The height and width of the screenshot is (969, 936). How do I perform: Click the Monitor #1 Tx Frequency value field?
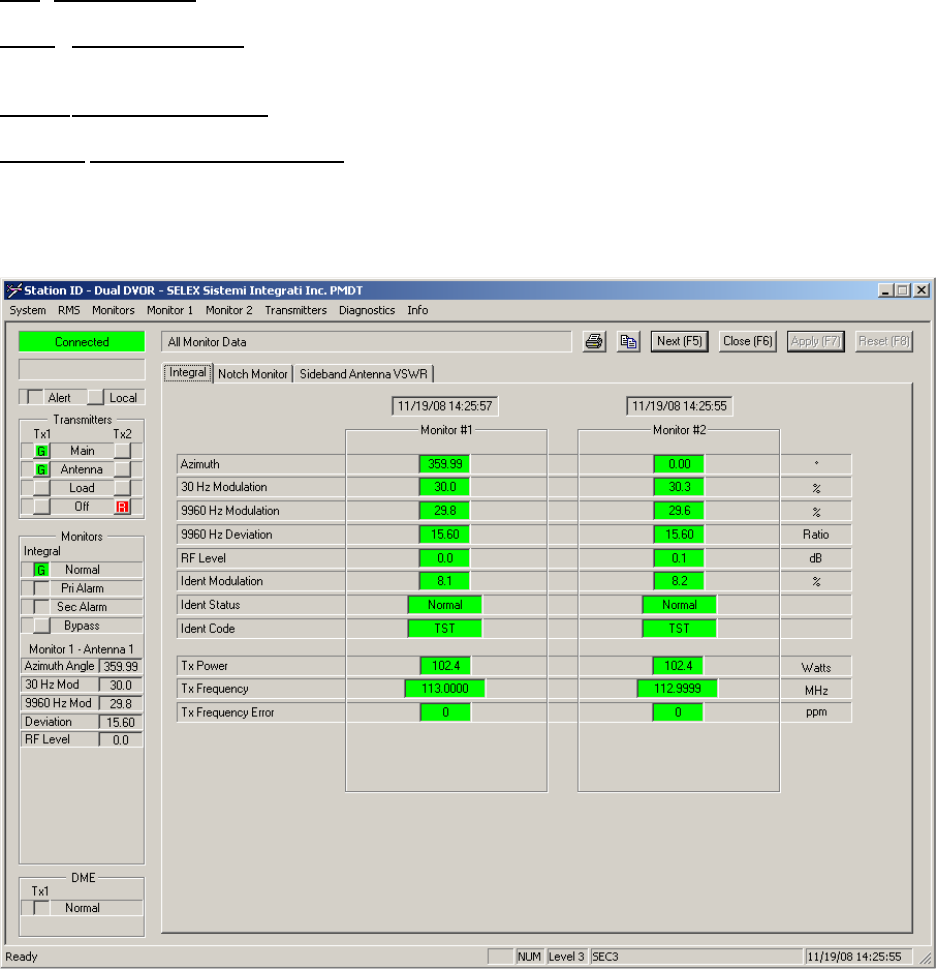(445, 688)
